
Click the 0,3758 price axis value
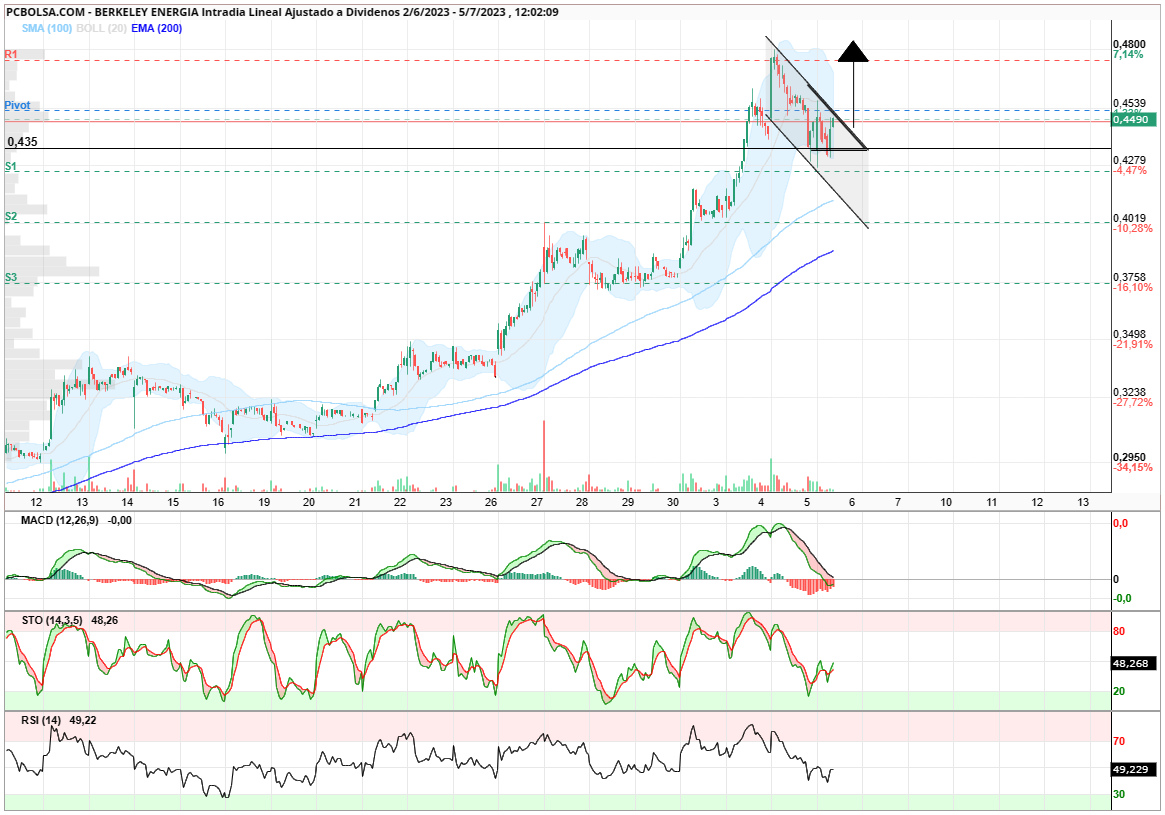(x=1129, y=276)
